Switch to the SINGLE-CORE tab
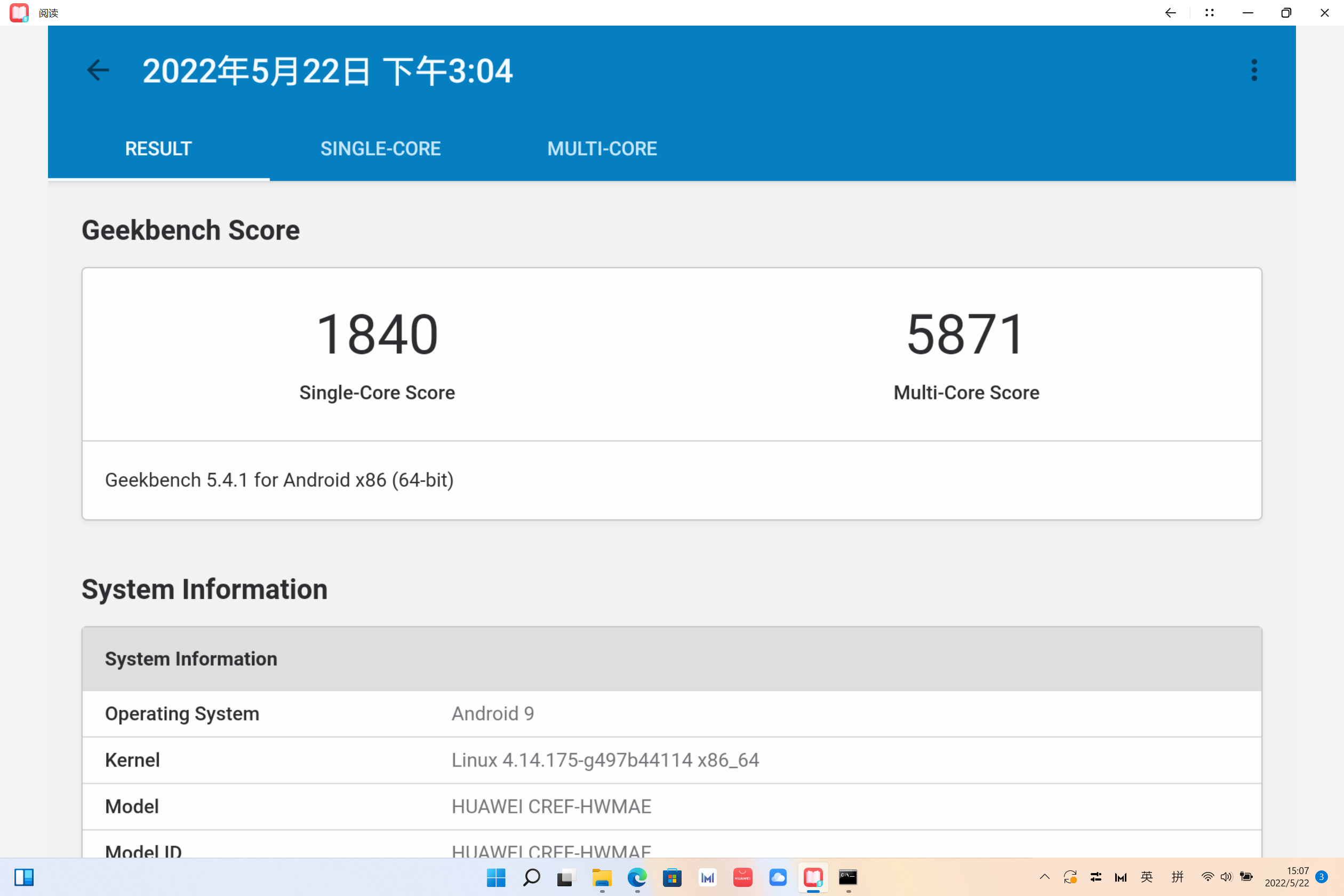 coord(380,149)
